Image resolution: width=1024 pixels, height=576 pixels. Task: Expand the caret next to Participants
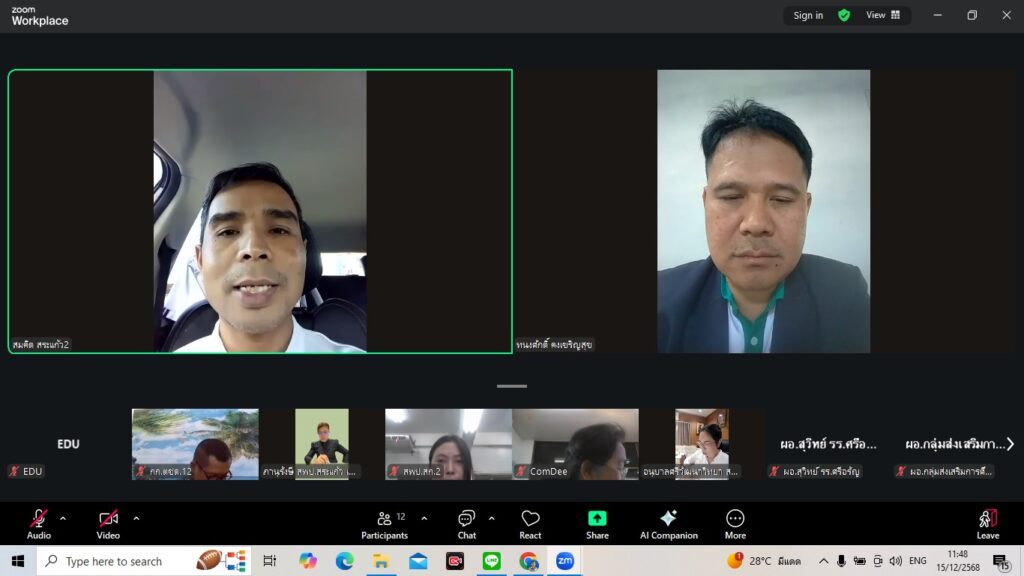424,518
